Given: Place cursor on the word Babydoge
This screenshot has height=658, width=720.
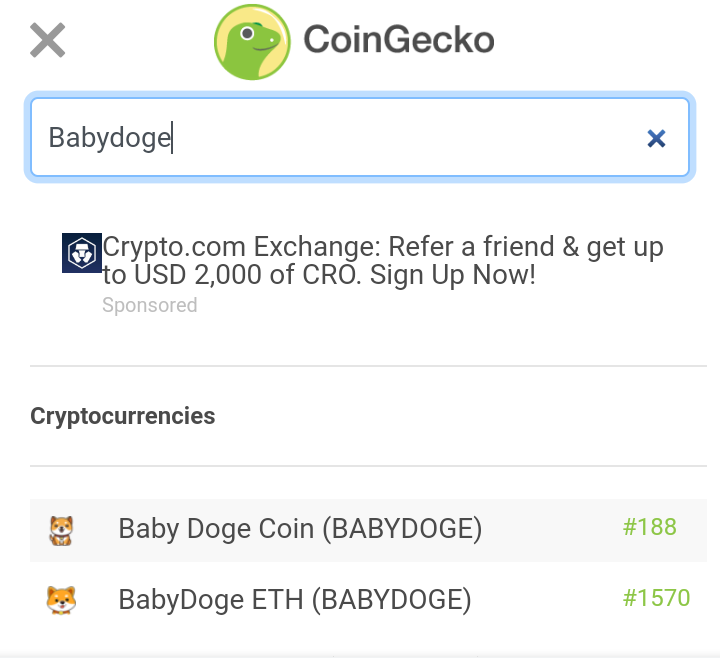Looking at the screenshot, I should tap(110, 138).
